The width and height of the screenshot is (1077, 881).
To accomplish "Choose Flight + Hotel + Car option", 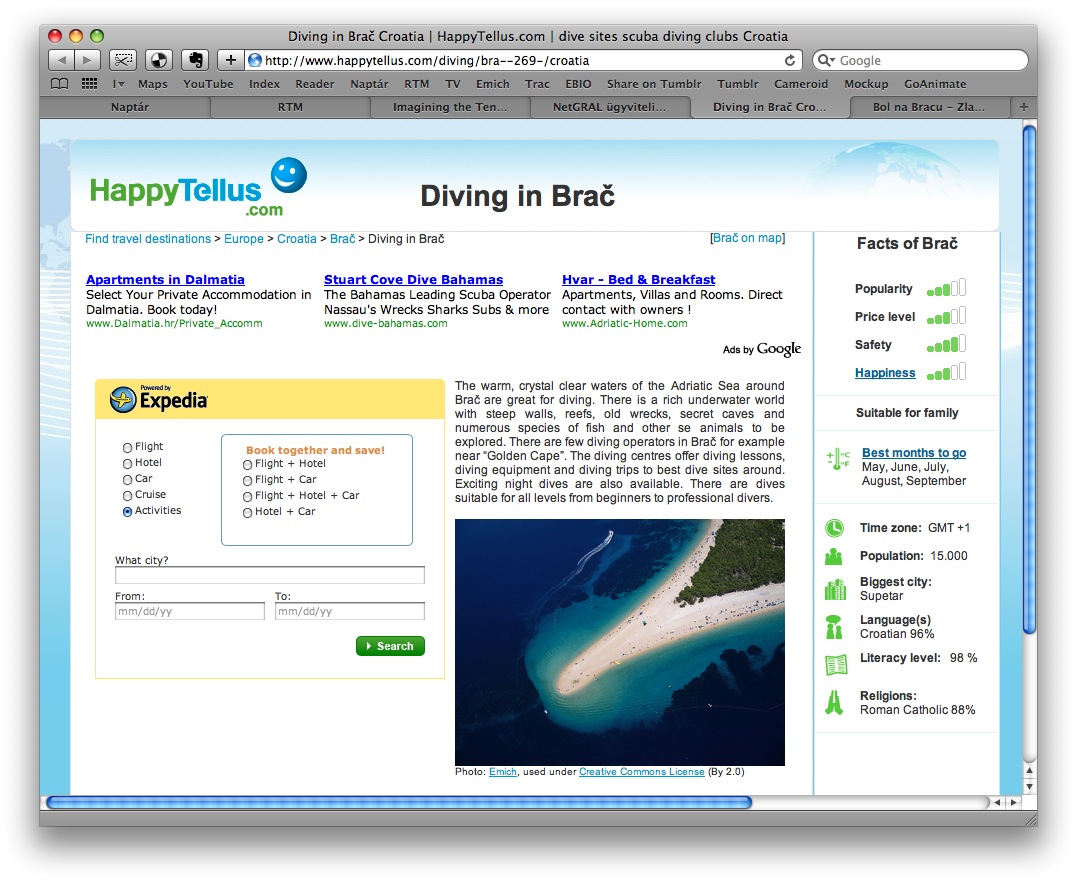I will tap(247, 497).
